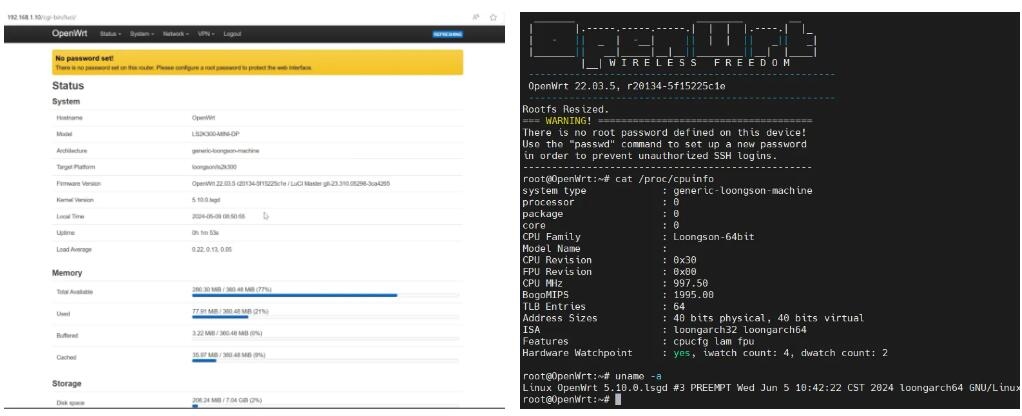This screenshot has width=1022, height=416.
Task: Click the read aloud icon in address bar
Action: point(476,17)
